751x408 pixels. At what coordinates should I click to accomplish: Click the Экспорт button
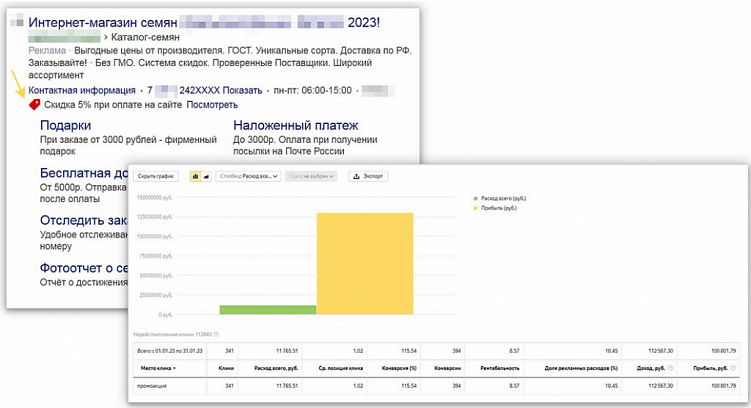(x=368, y=176)
